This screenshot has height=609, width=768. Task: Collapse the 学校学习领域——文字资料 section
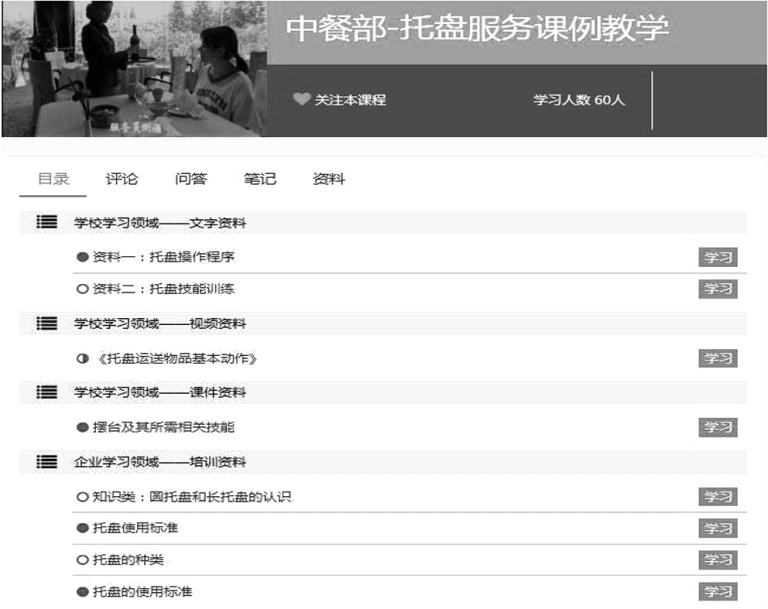click(x=160, y=223)
